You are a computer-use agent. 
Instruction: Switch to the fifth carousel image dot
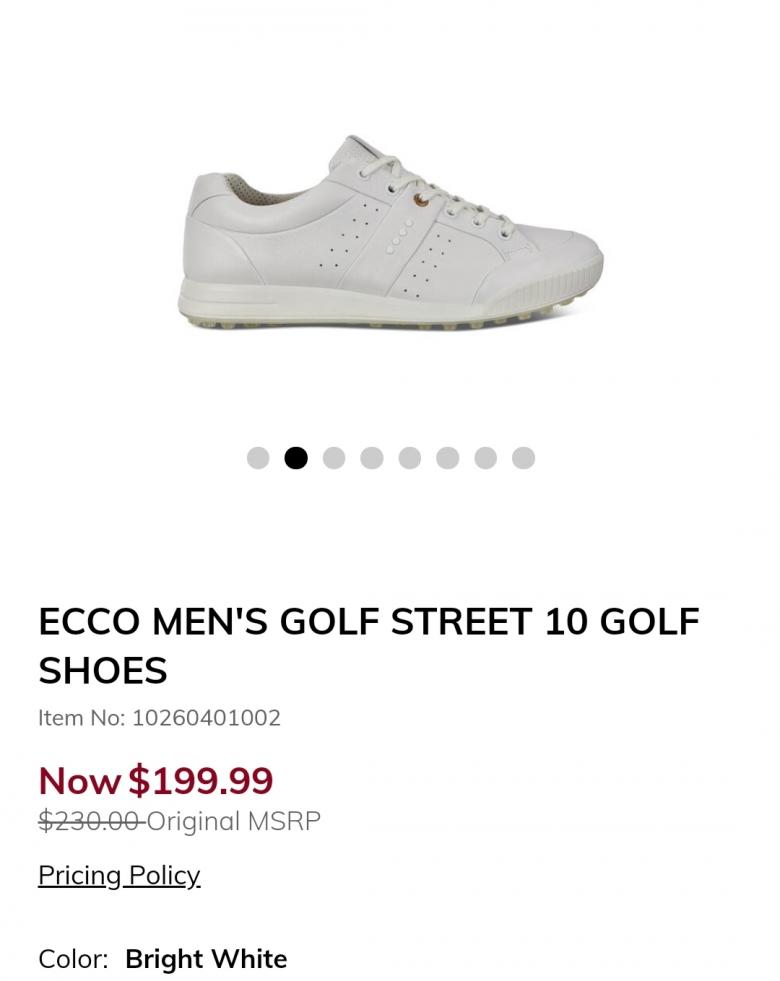(x=410, y=458)
